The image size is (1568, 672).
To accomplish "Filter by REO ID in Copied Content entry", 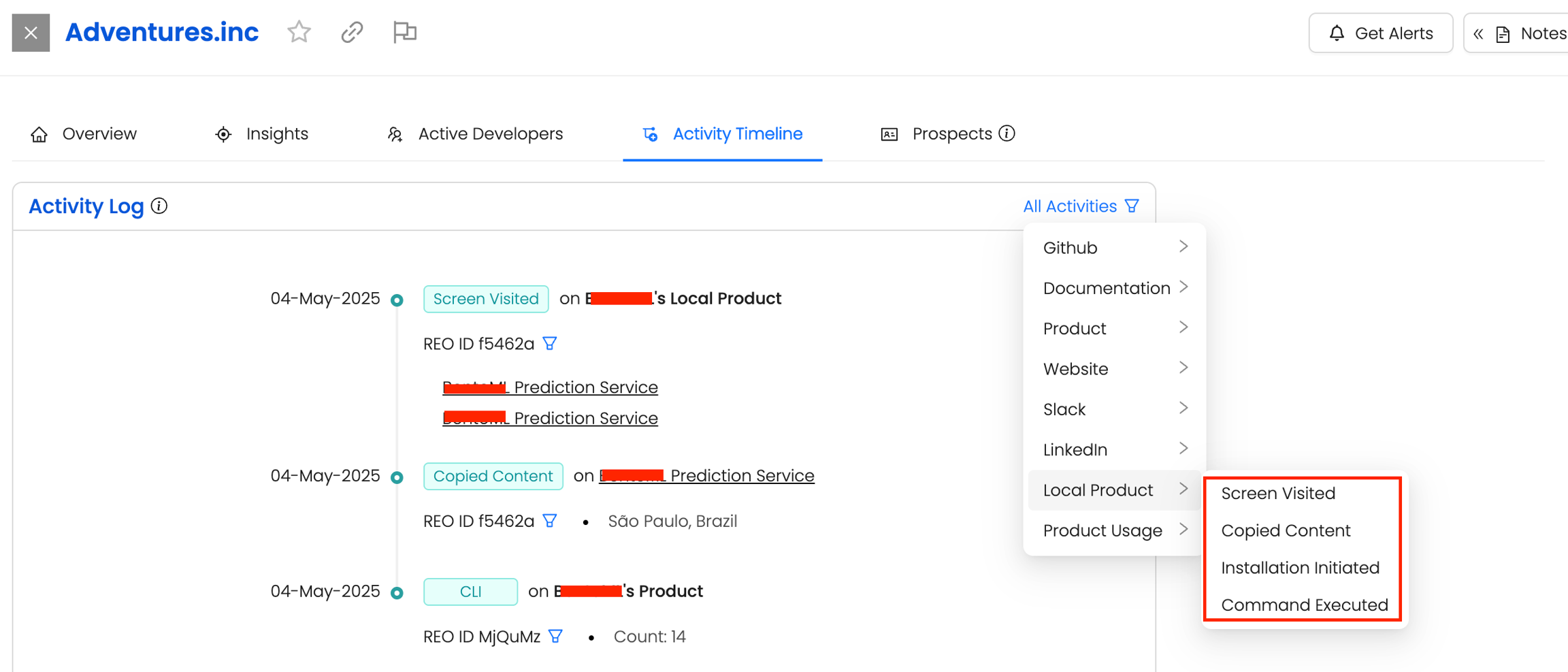I will point(550,521).
